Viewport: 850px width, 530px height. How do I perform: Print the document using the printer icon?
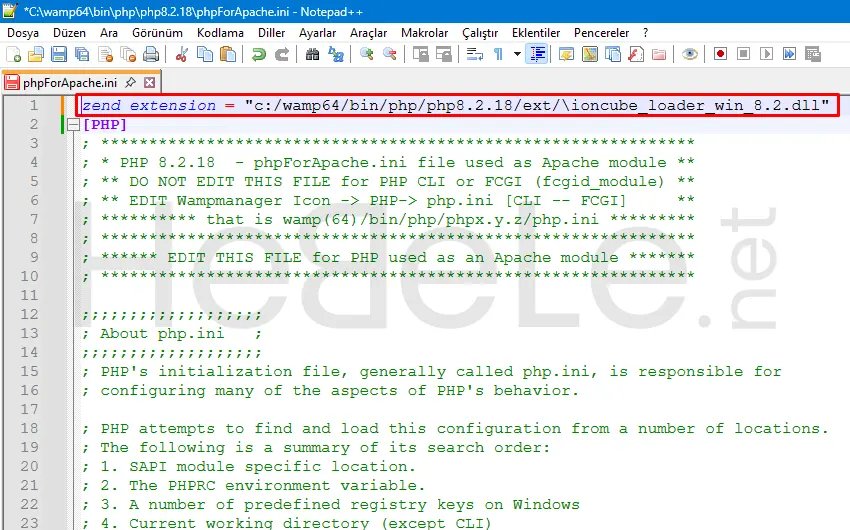point(151,54)
